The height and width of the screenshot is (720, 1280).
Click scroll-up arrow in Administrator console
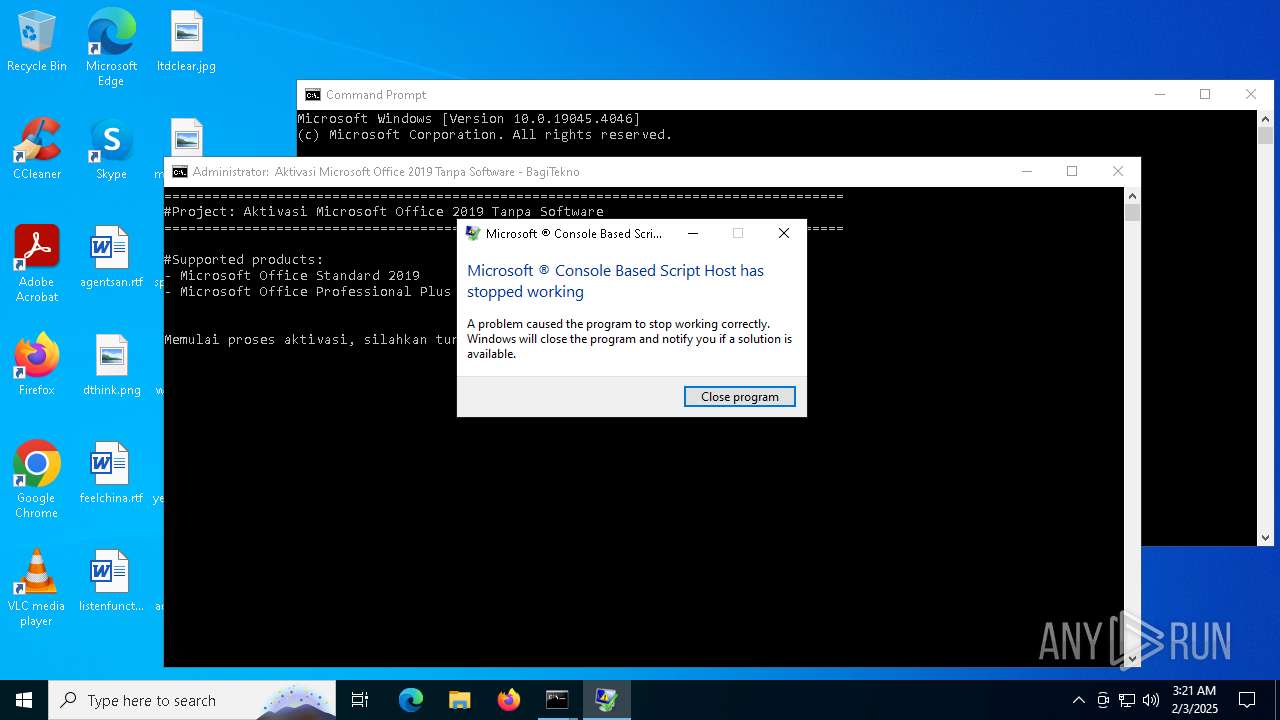point(1132,196)
